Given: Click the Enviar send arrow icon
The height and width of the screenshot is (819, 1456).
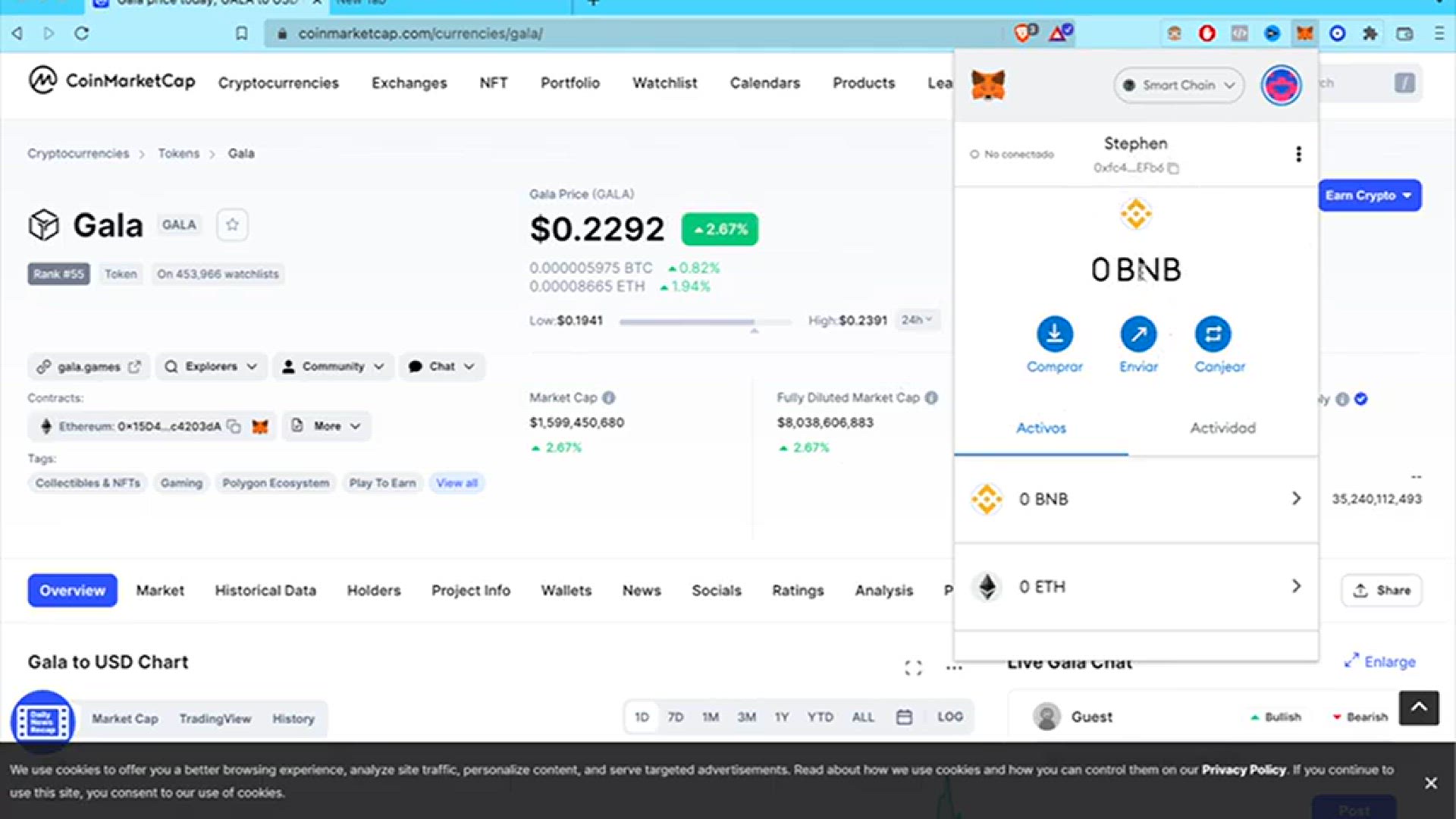Looking at the screenshot, I should [1137, 334].
